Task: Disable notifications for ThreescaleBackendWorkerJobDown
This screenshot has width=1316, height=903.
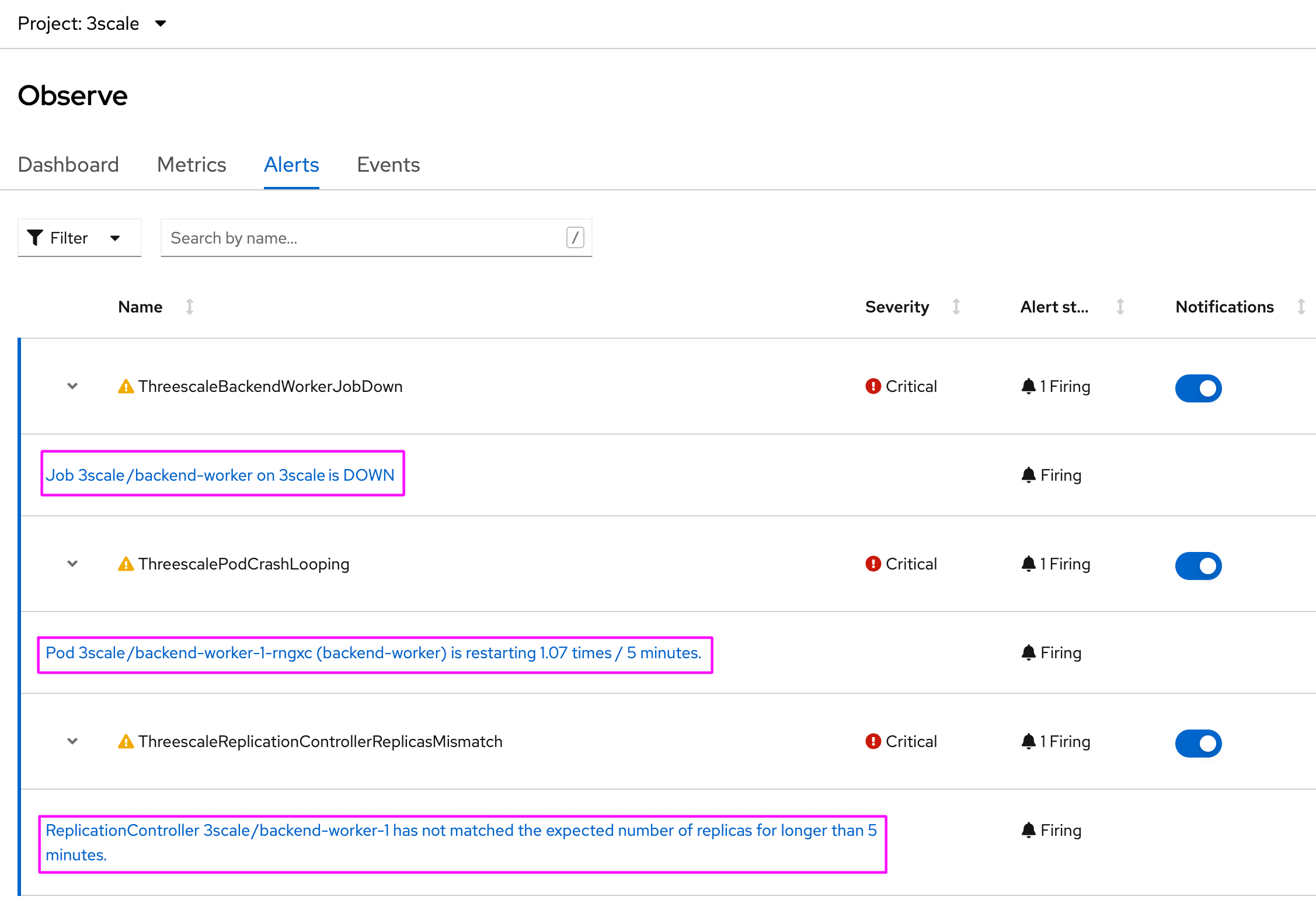Action: coord(1198,388)
